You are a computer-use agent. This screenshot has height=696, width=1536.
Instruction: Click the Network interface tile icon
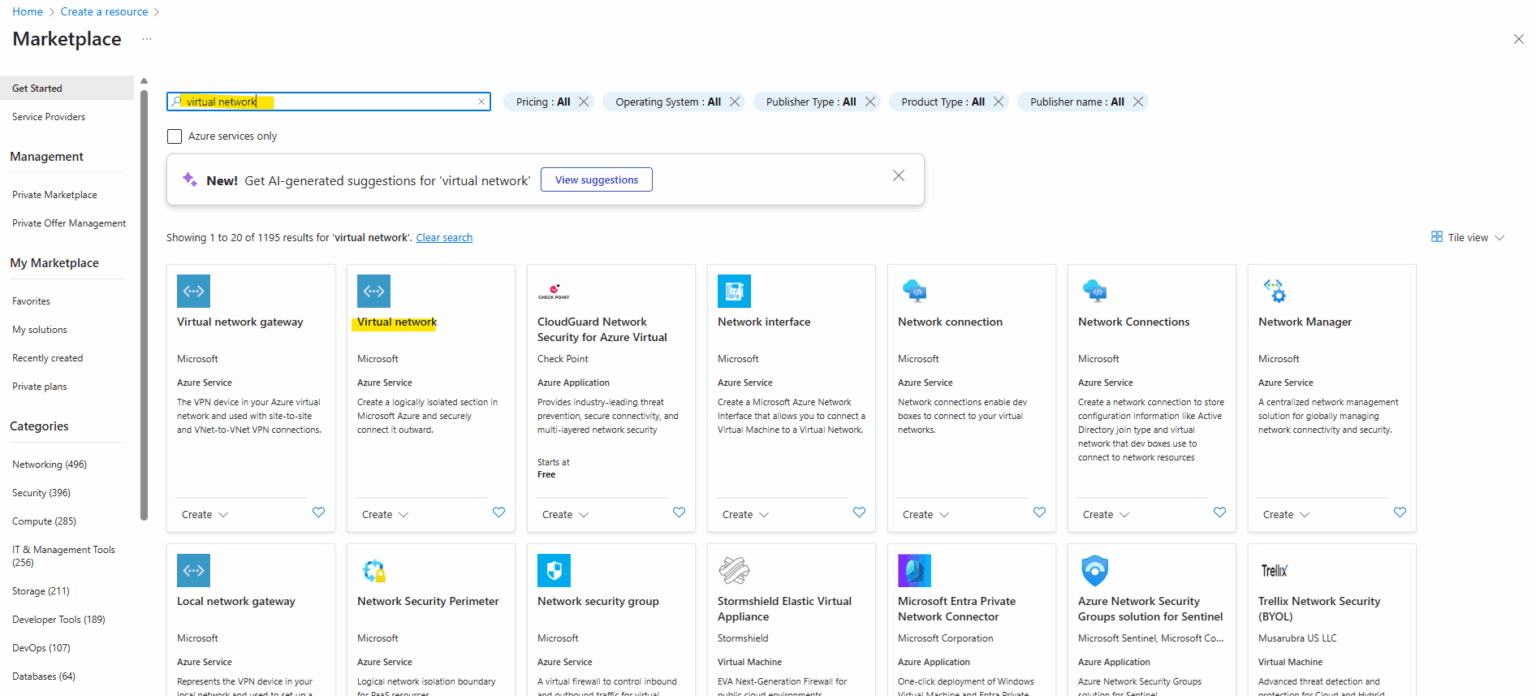[x=734, y=291]
